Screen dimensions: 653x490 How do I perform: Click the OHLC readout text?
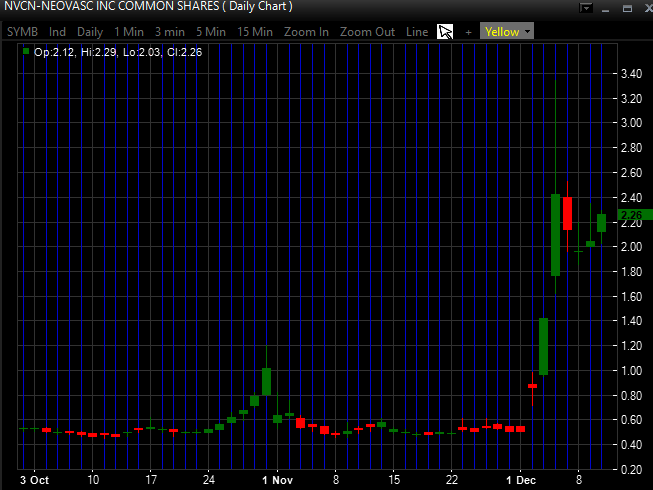118,52
